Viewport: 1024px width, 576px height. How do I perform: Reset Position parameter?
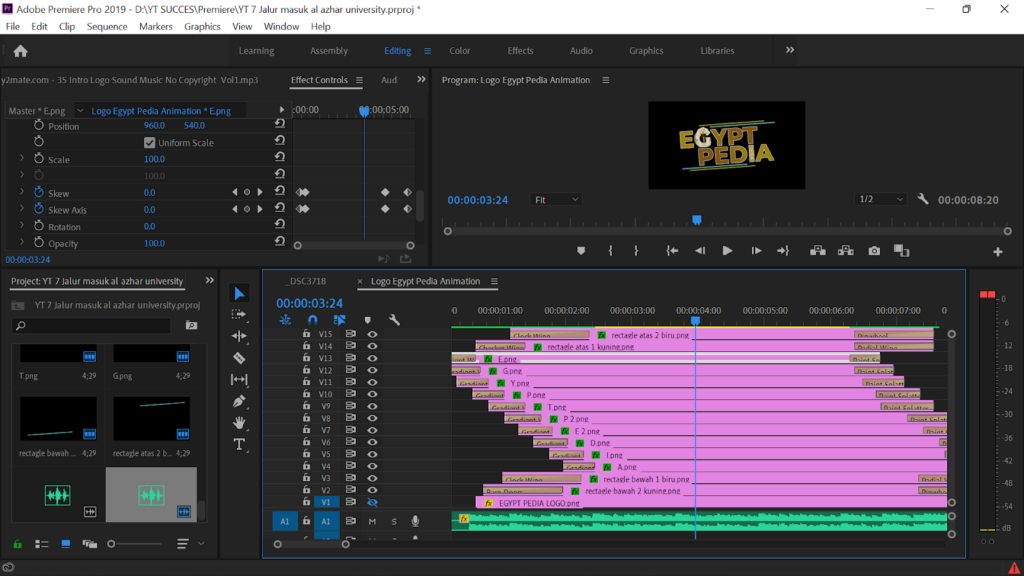(x=280, y=123)
